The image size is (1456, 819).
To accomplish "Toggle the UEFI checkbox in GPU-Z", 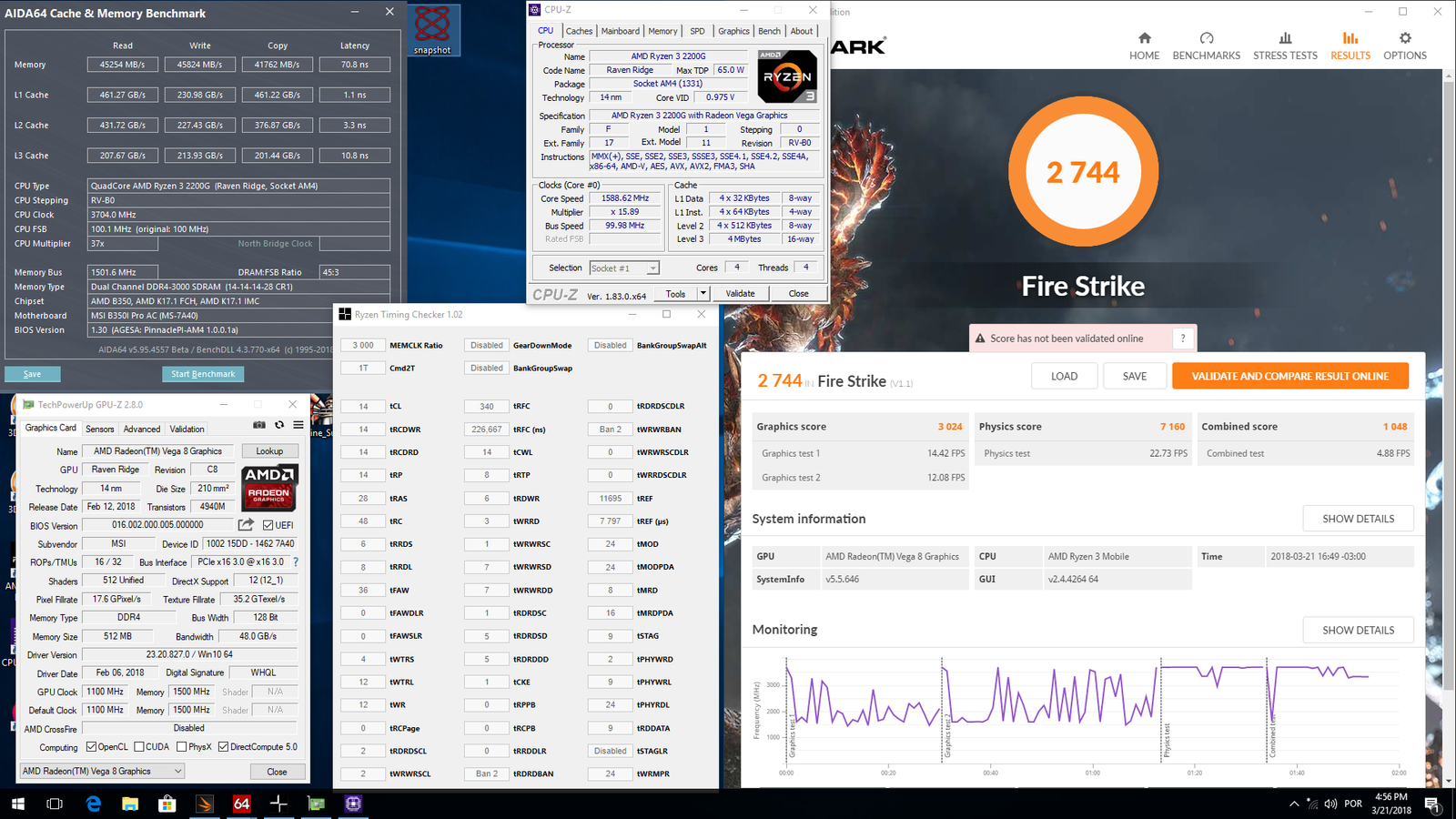I will [268, 525].
